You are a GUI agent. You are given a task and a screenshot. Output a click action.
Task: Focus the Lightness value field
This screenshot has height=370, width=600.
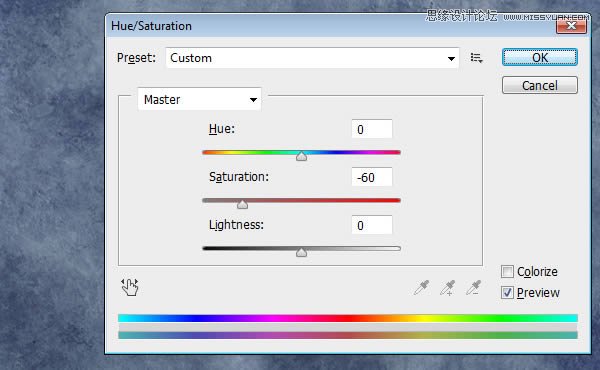(x=372, y=225)
